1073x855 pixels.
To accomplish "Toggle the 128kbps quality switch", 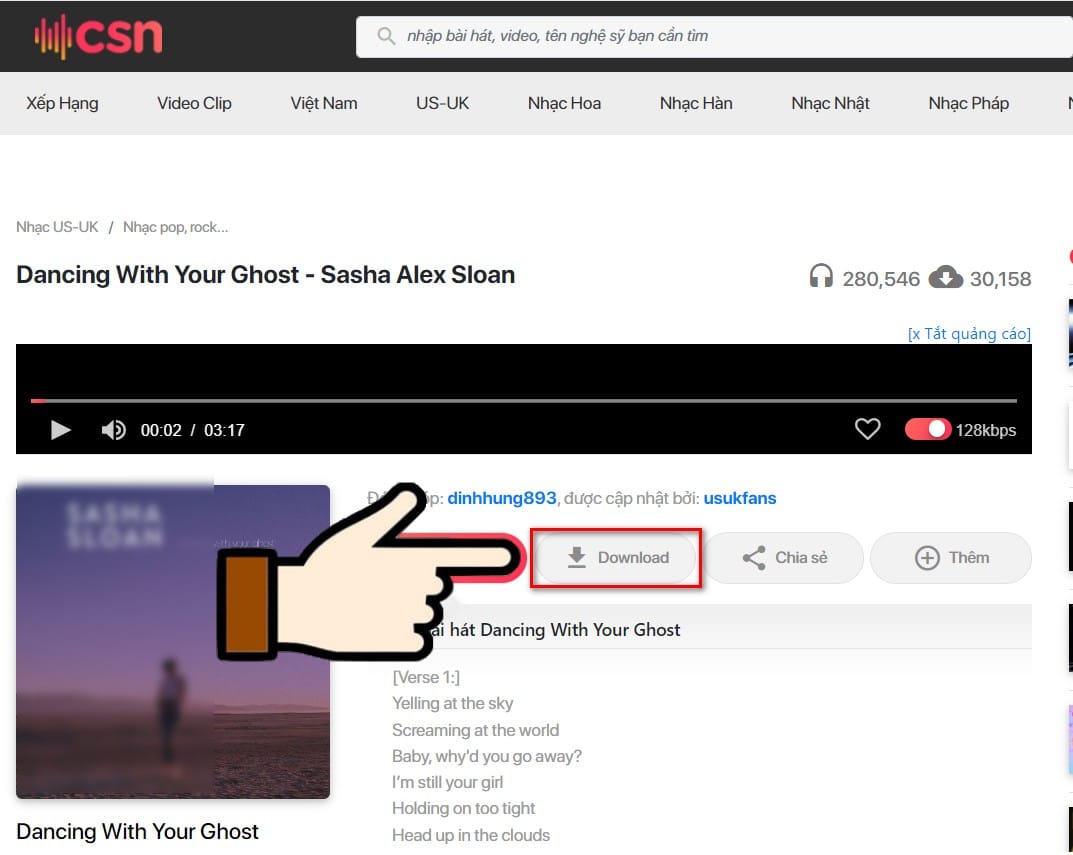I will pyautogui.click(x=927, y=429).
